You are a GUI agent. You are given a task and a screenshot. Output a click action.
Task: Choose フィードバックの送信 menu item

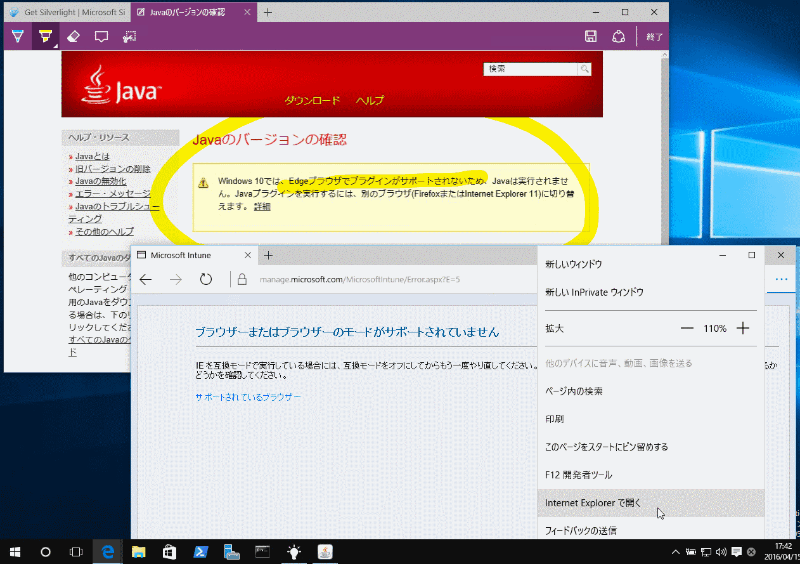tap(651, 530)
